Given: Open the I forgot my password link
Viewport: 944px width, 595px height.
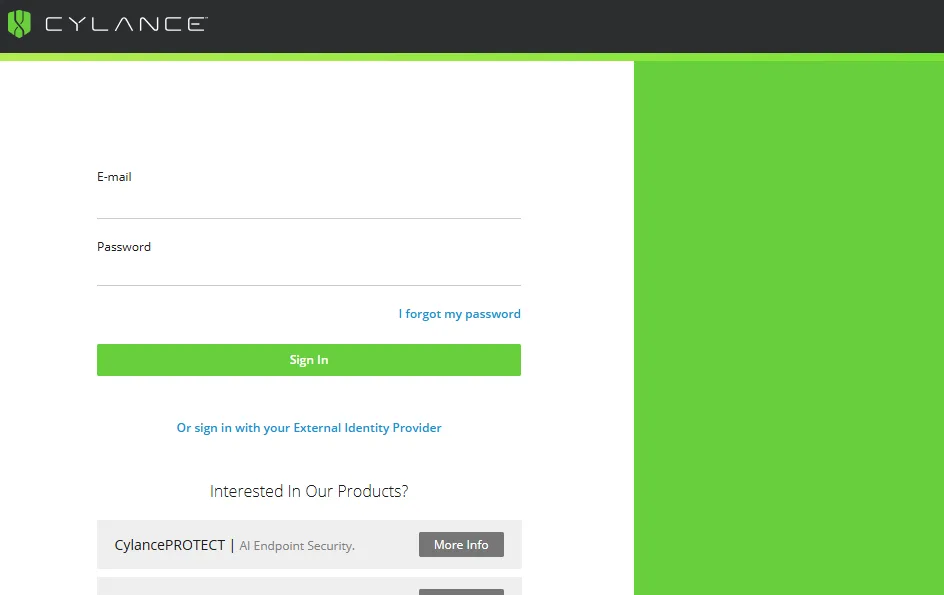Looking at the screenshot, I should pyautogui.click(x=459, y=314).
